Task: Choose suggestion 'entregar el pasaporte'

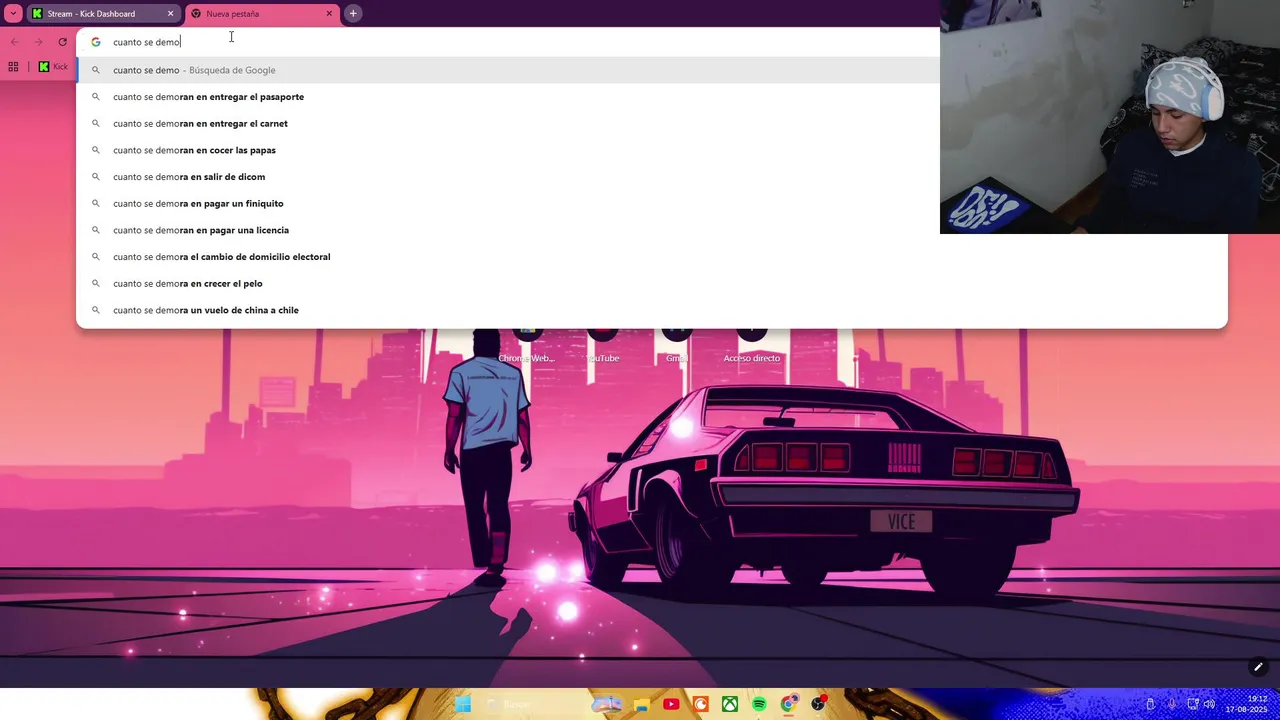Action: pos(651,97)
